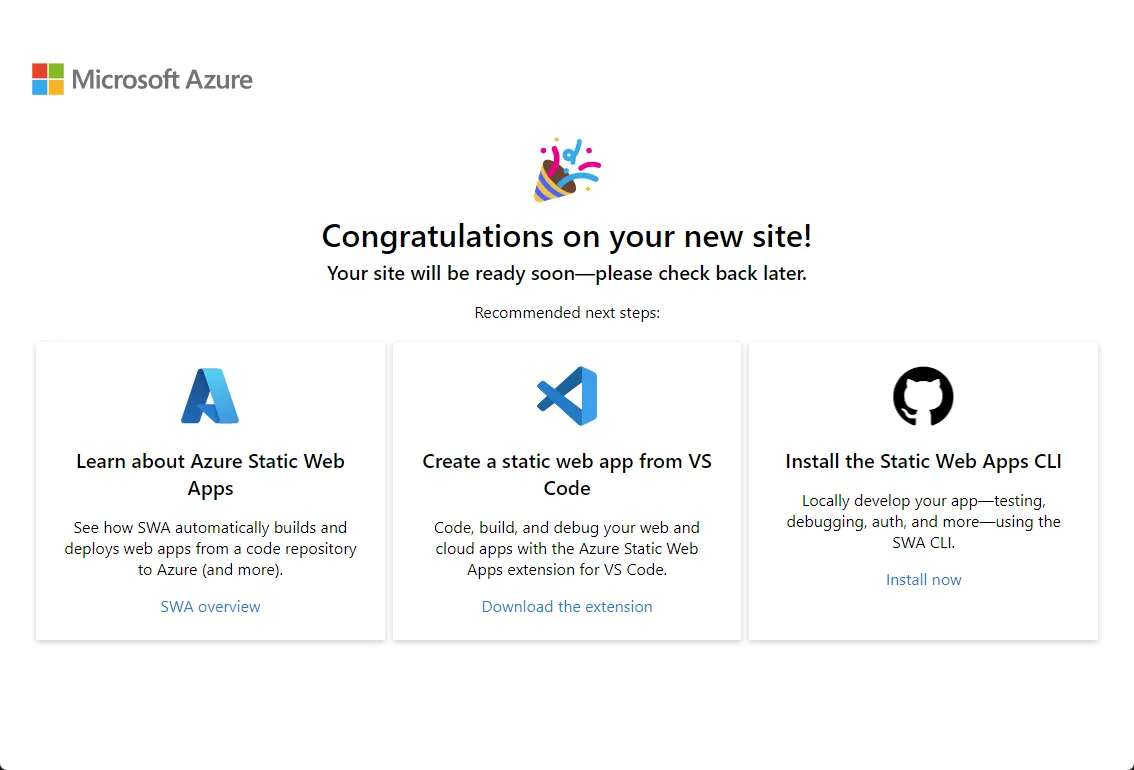The image size is (1134, 770).
Task: Click 'Learn about Azure Static Web Apps' heading
Action: click(x=210, y=474)
